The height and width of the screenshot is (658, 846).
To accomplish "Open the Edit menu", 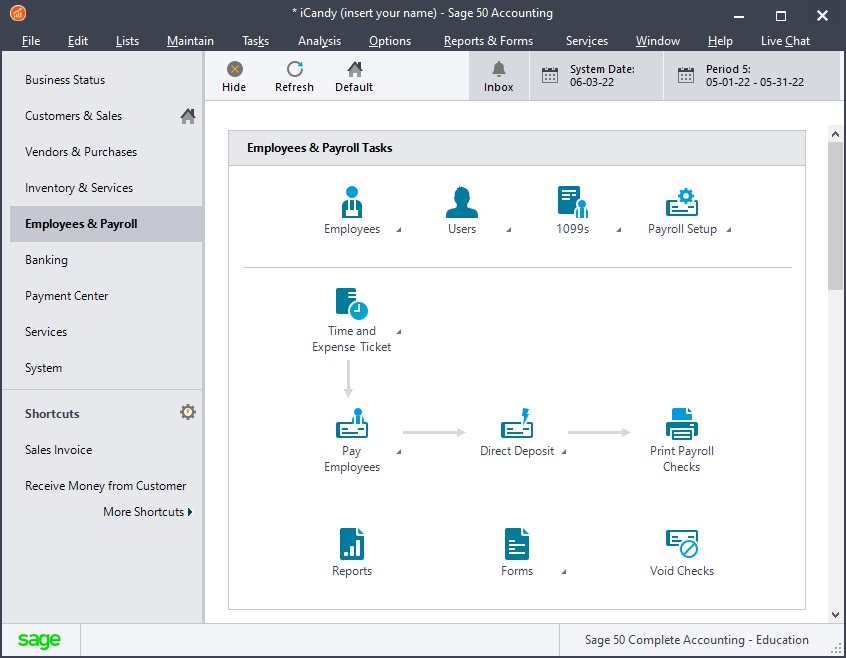I will [78, 41].
